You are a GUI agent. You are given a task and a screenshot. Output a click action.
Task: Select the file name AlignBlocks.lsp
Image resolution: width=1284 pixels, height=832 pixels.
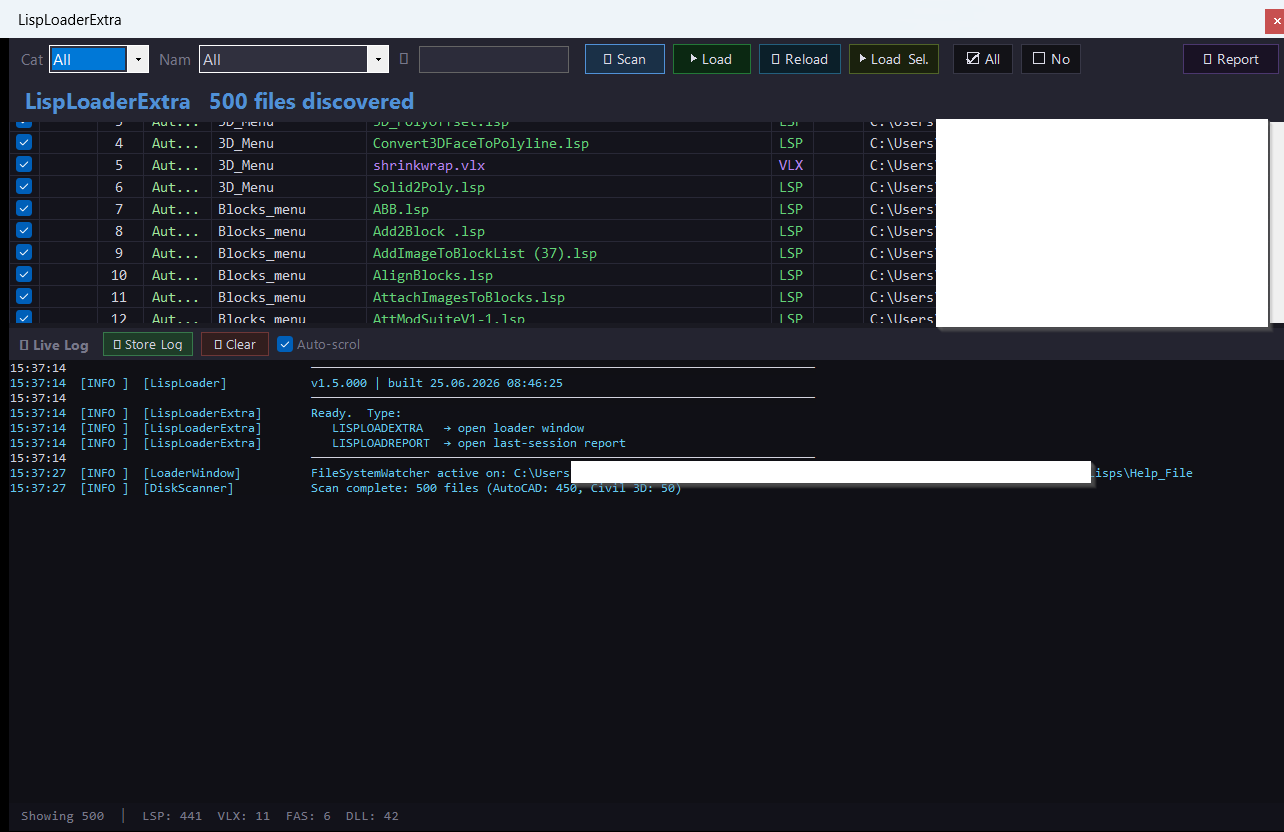(x=433, y=275)
